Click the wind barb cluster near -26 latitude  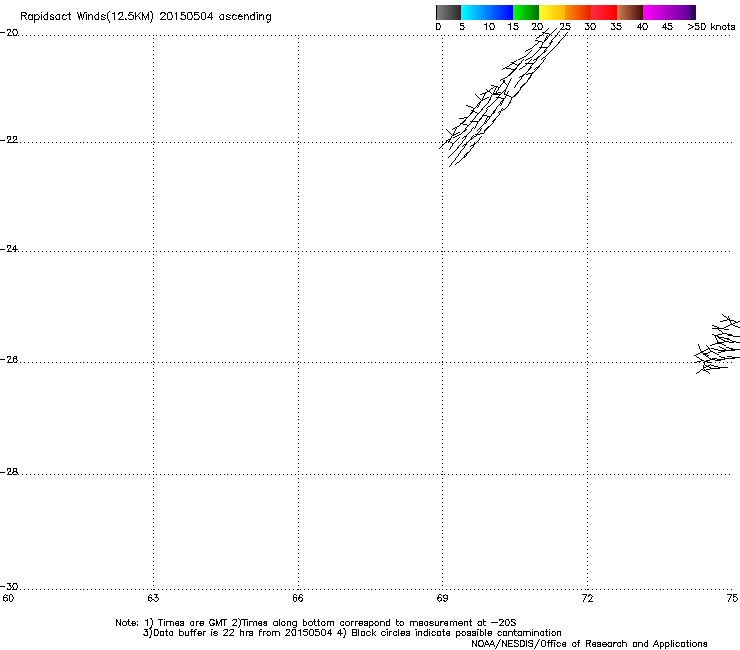[x=717, y=344]
